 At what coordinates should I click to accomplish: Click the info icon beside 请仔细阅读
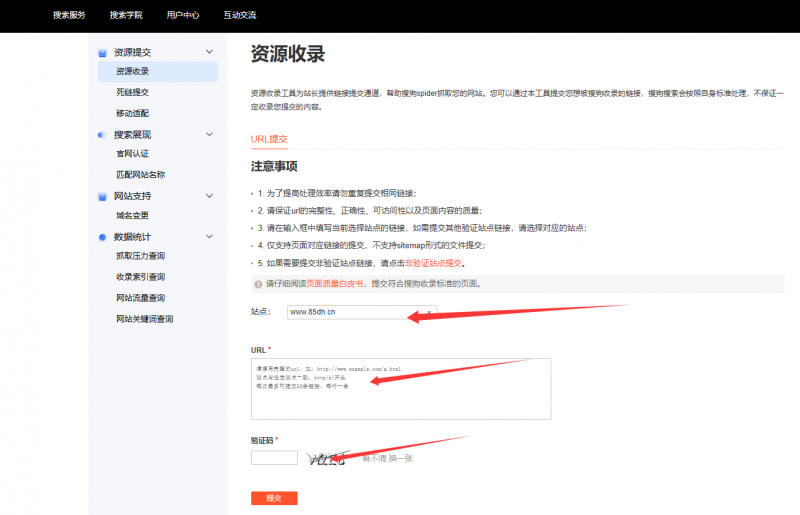click(x=257, y=284)
